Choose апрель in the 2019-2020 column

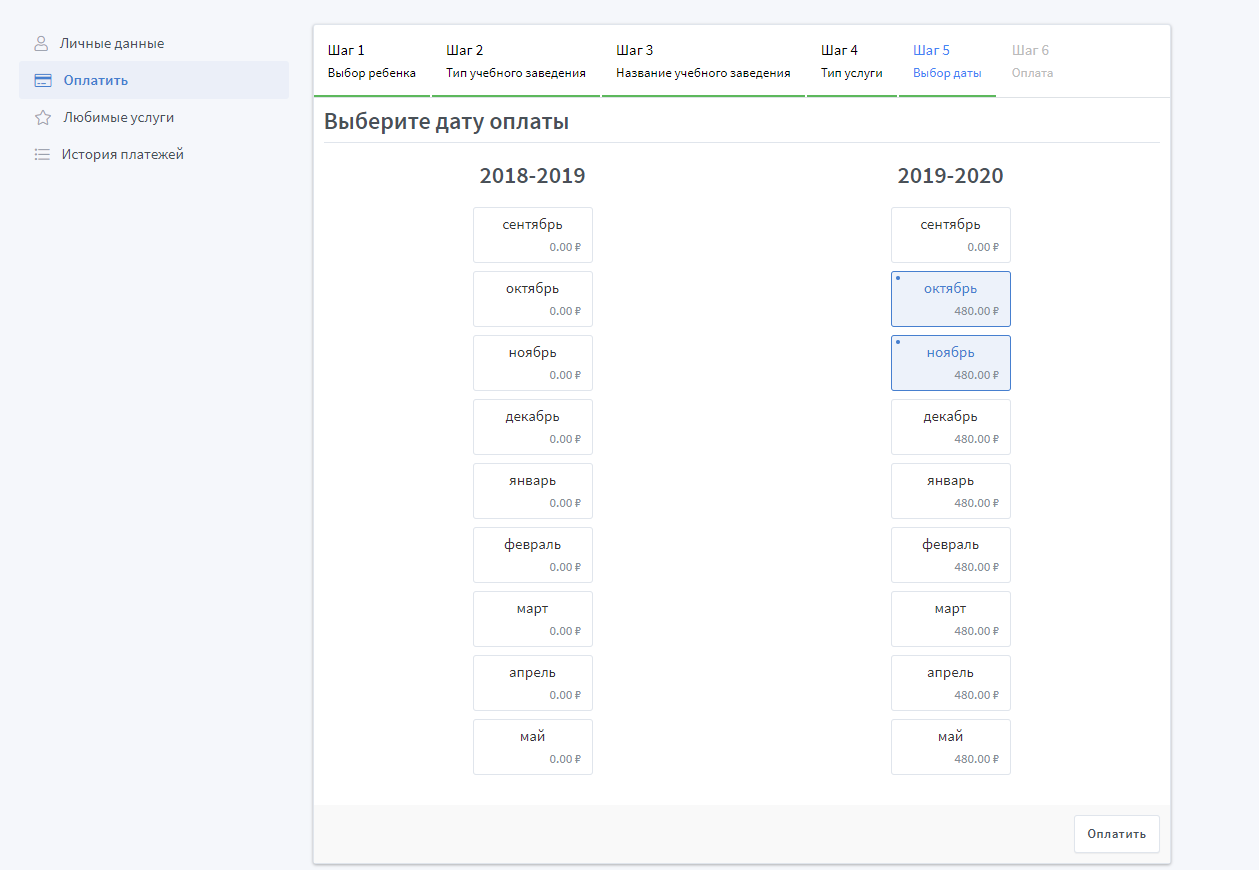click(x=950, y=683)
